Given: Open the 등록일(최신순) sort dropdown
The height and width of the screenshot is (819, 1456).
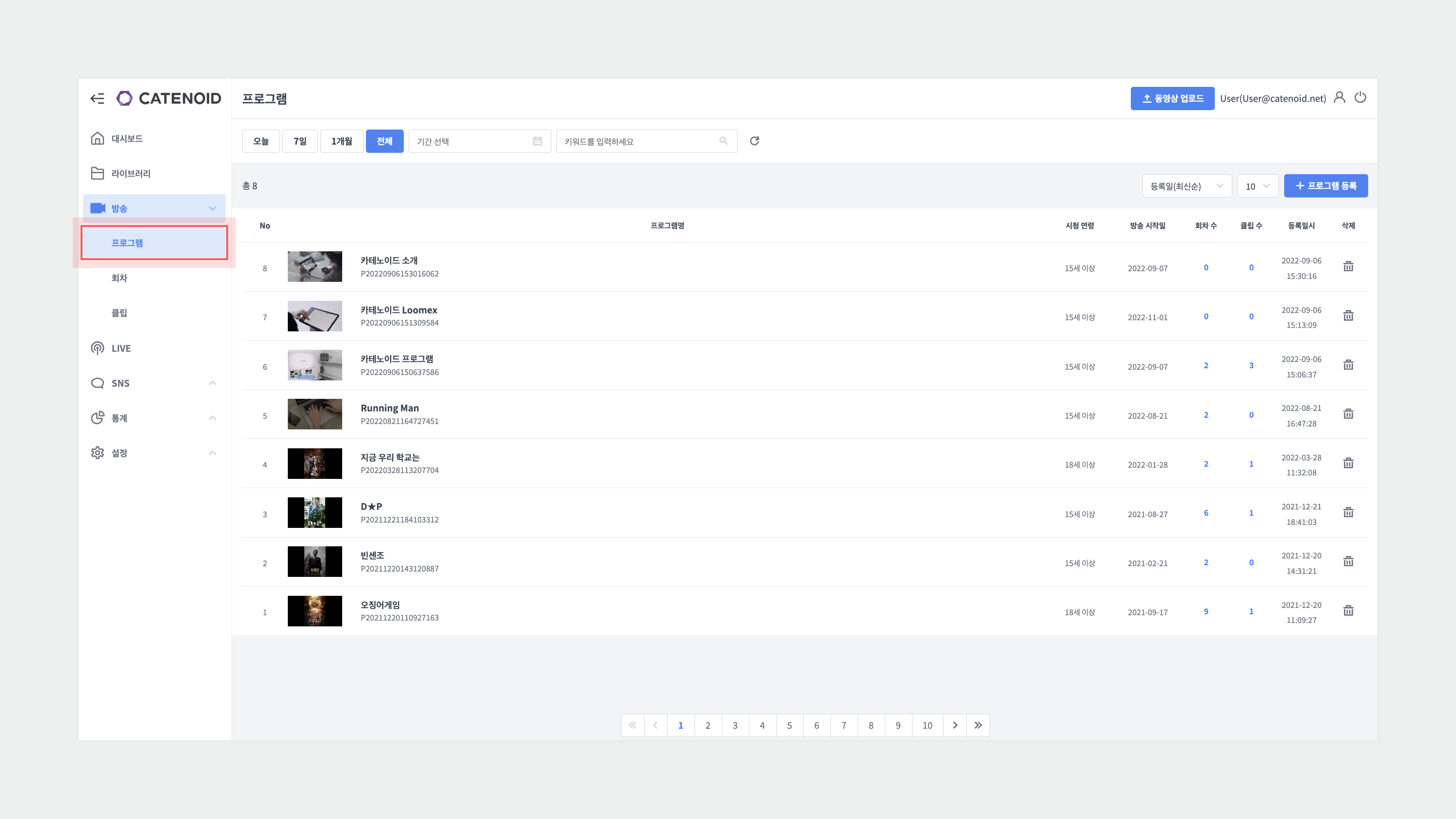Looking at the screenshot, I should [x=1186, y=186].
